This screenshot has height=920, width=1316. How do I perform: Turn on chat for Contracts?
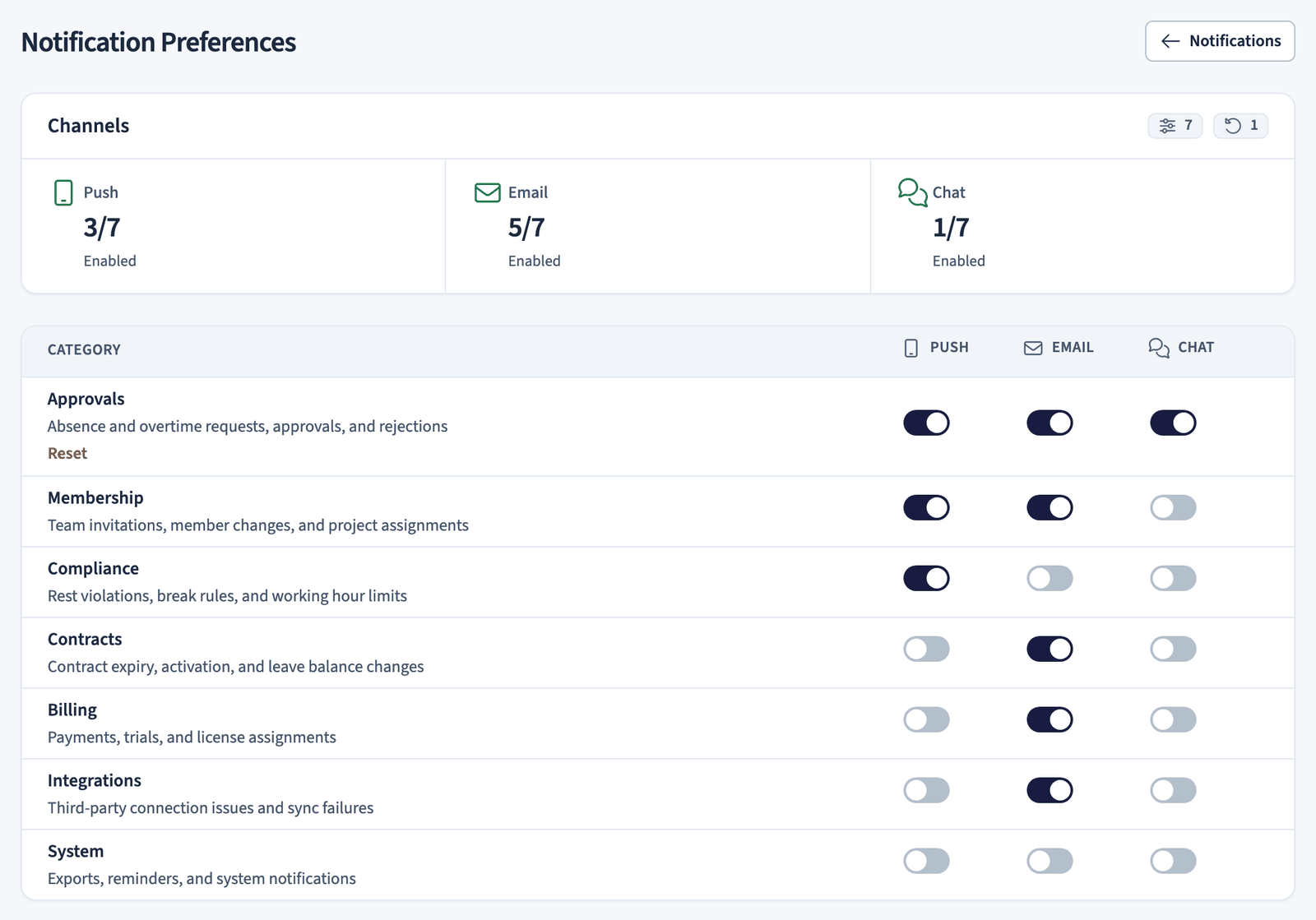point(1173,649)
